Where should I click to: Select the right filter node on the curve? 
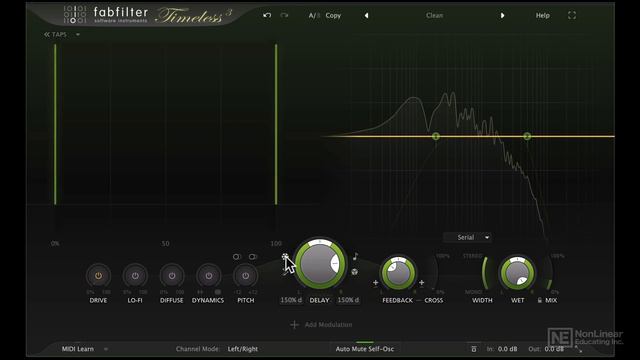(x=527, y=136)
